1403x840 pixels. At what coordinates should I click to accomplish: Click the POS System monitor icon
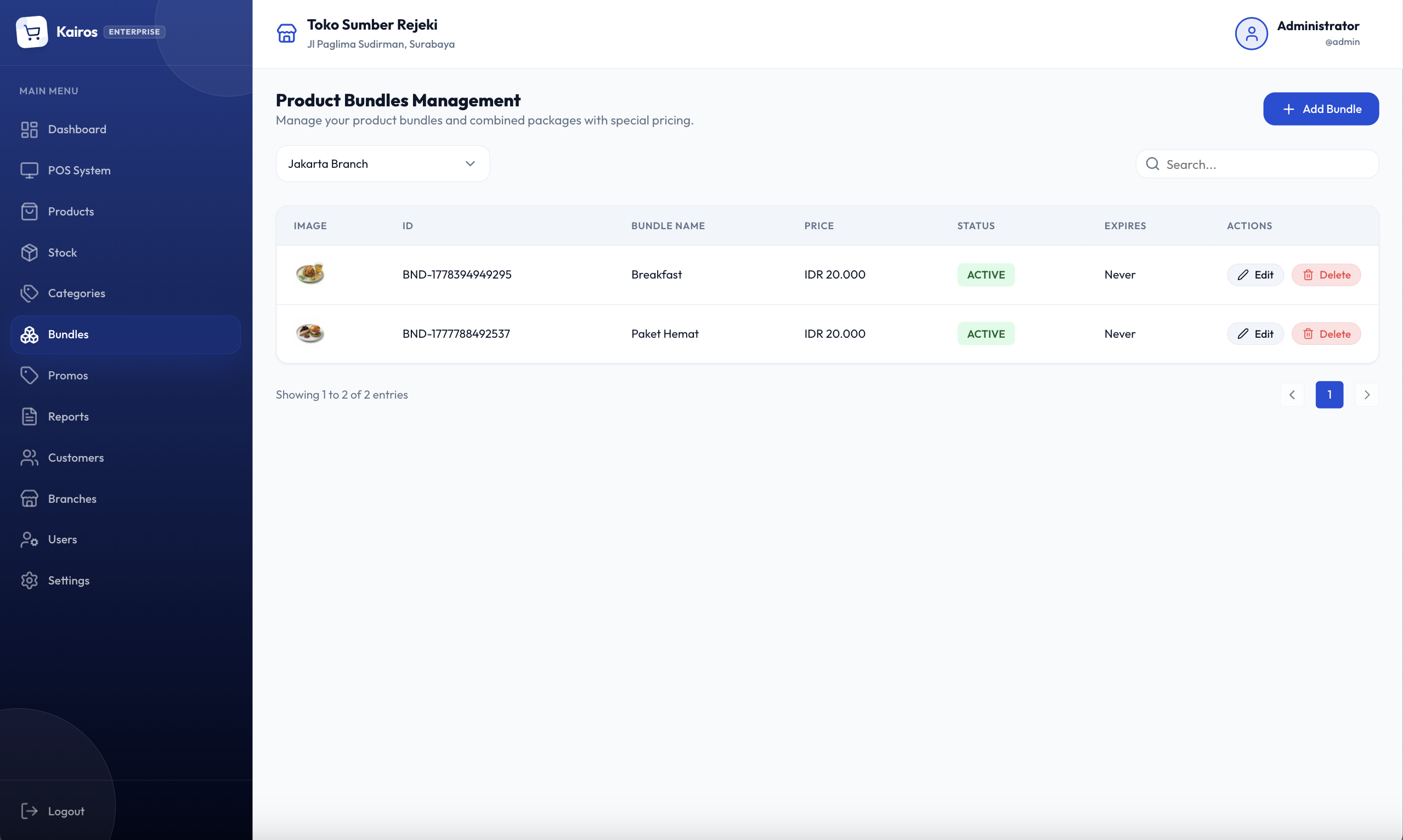29,171
